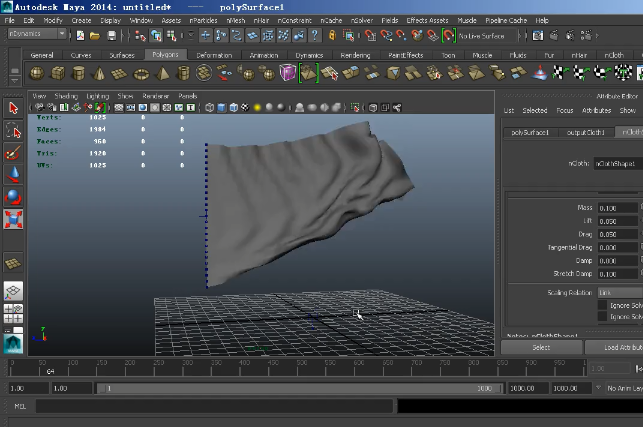Screen dimensions: 643x427
Task: Open the nSolver menu
Action: (362, 21)
